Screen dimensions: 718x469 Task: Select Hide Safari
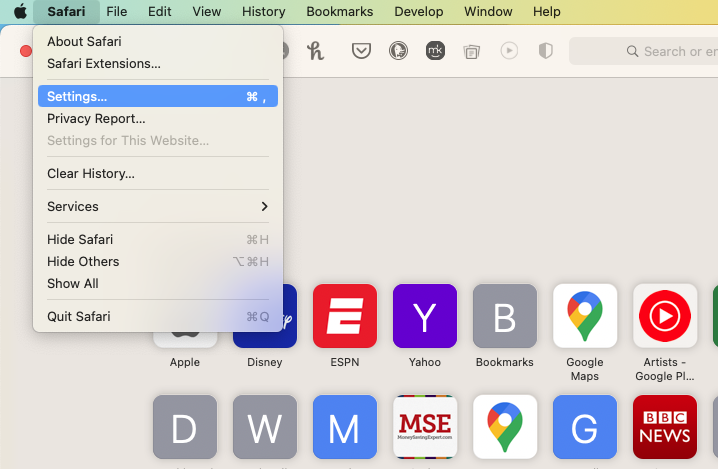[x=158, y=240]
